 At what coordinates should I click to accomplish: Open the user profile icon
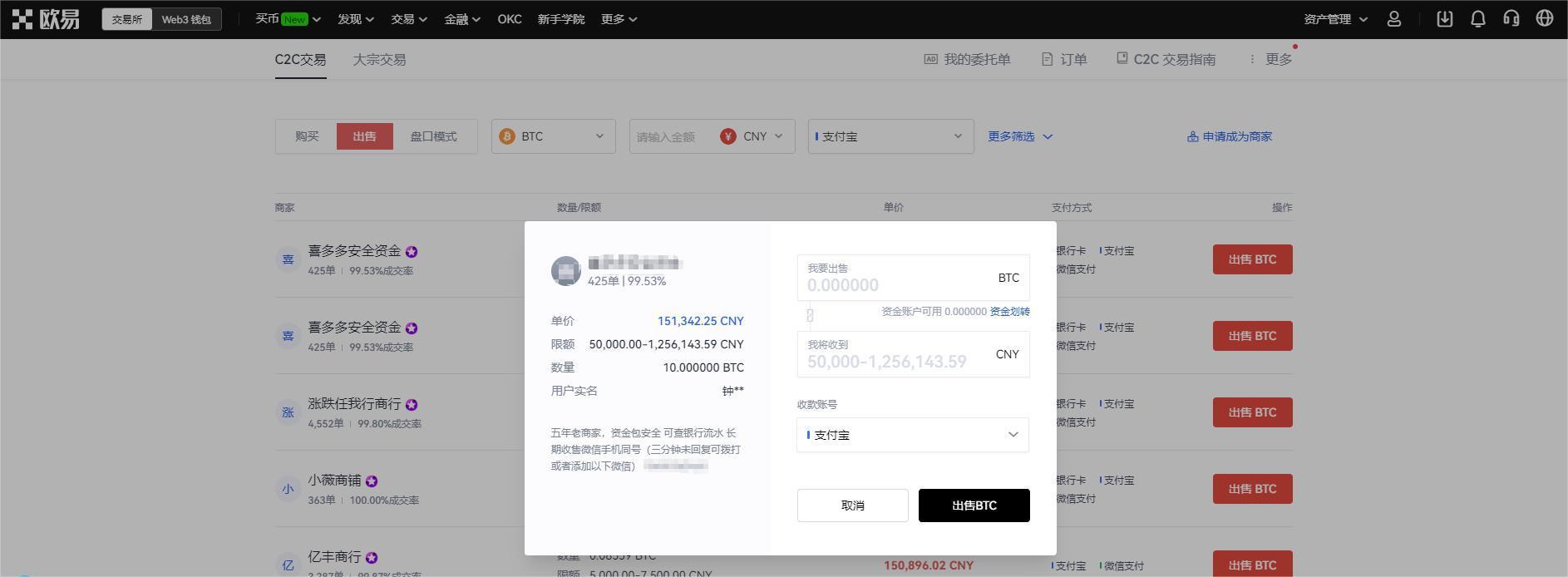[x=1394, y=19]
